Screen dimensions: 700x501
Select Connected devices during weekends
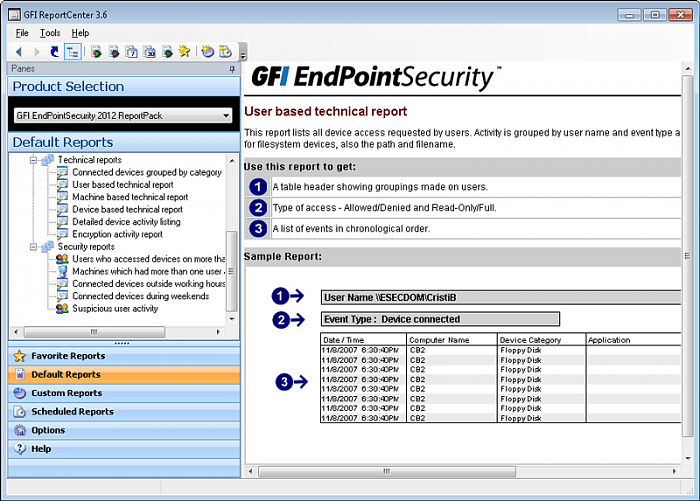click(x=141, y=296)
